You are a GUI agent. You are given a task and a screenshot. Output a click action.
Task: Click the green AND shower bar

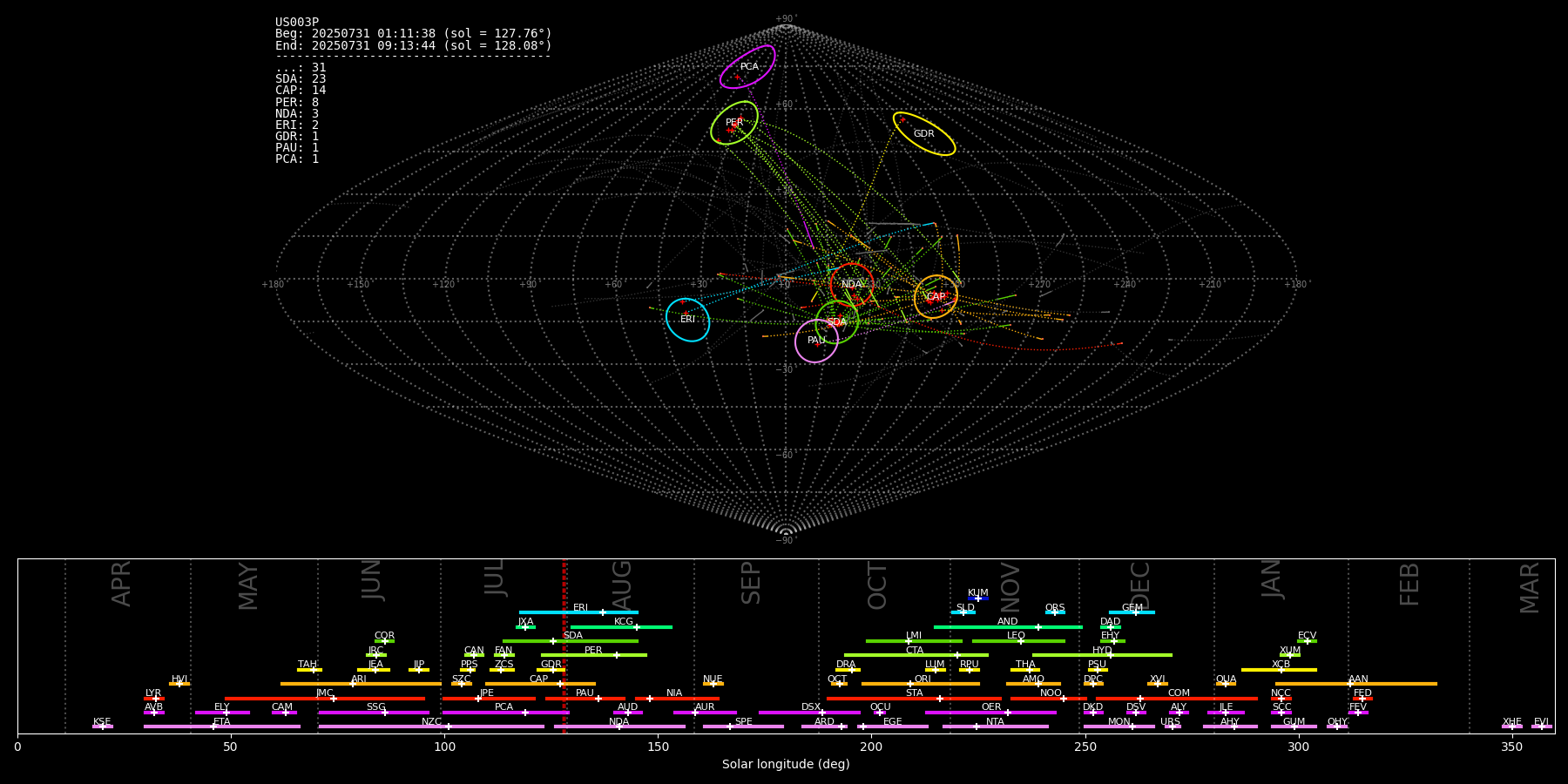point(1008,626)
